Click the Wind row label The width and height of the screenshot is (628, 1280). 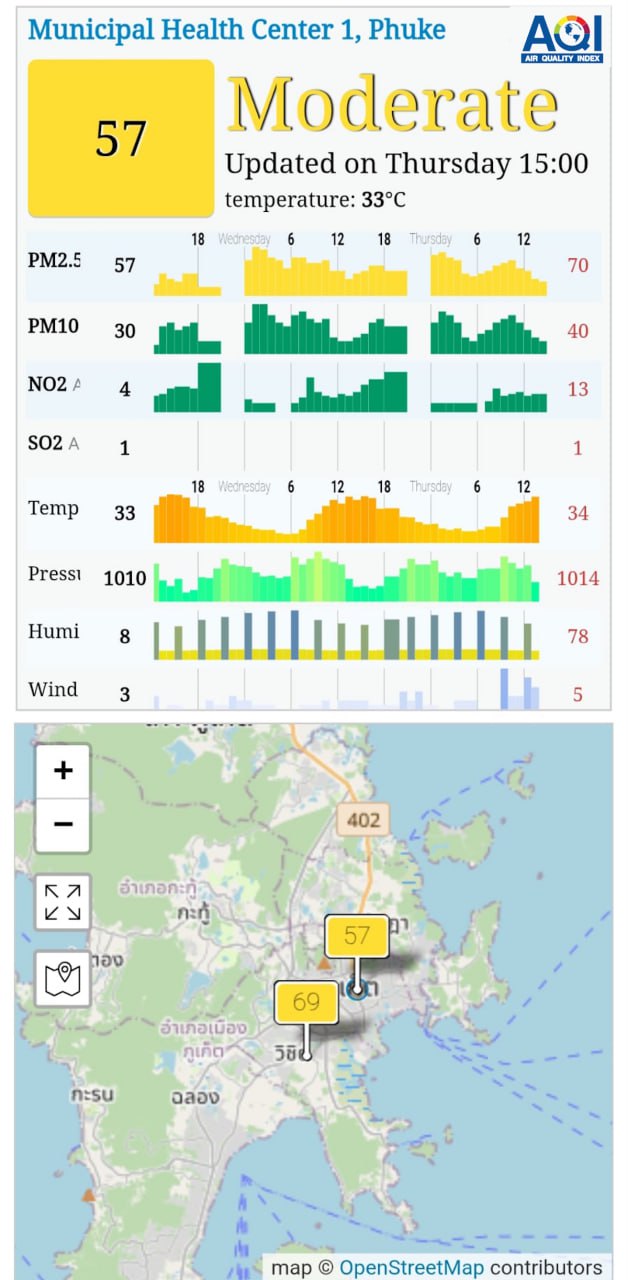(53, 689)
